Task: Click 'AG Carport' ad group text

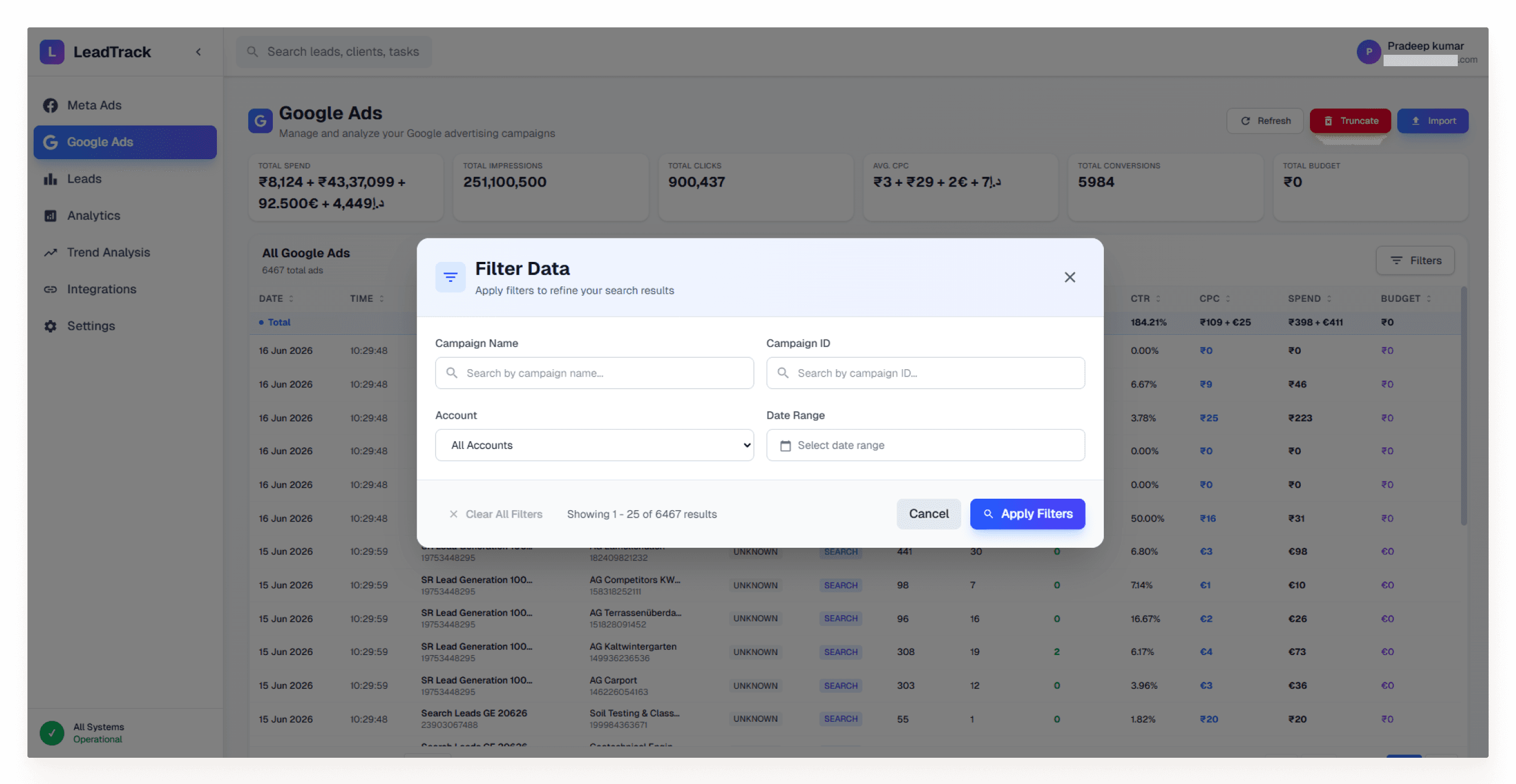Action: (612, 680)
